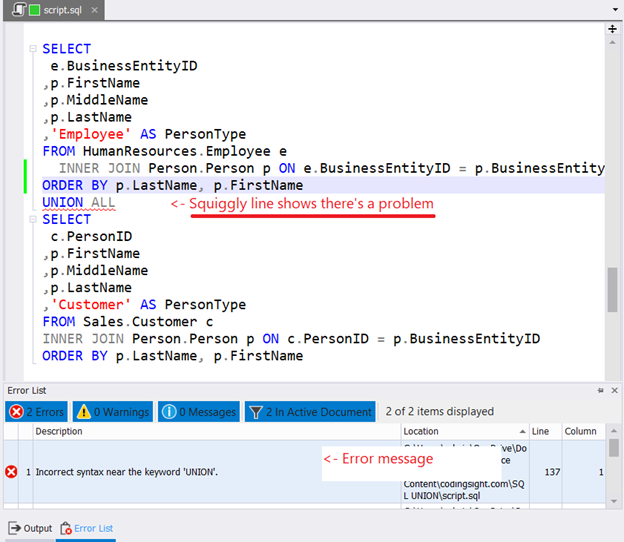The width and height of the screenshot is (624, 542).
Task: Close the Error List panel
Action: (614, 390)
